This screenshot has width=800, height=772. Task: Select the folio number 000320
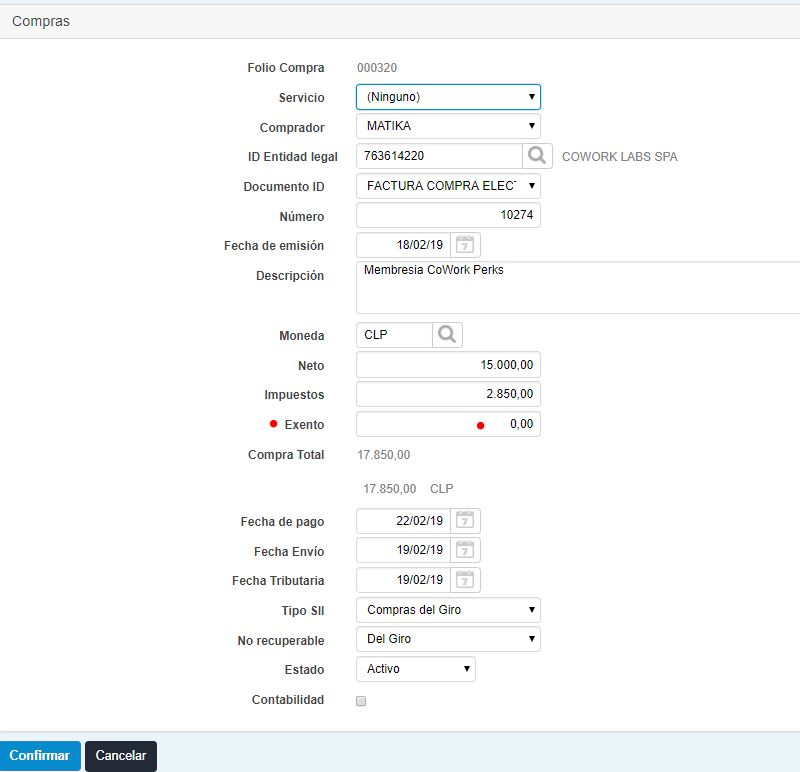(377, 68)
